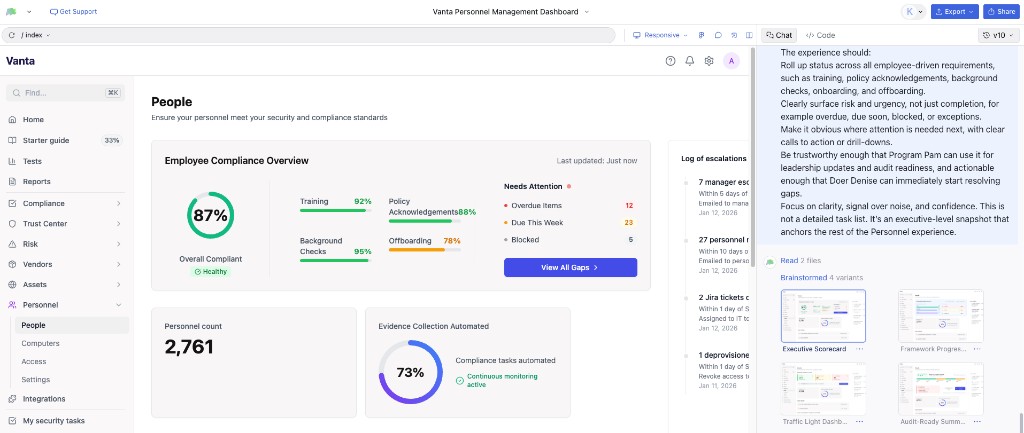Click the View All Gaps button
The height and width of the screenshot is (433, 1024).
click(x=570, y=267)
